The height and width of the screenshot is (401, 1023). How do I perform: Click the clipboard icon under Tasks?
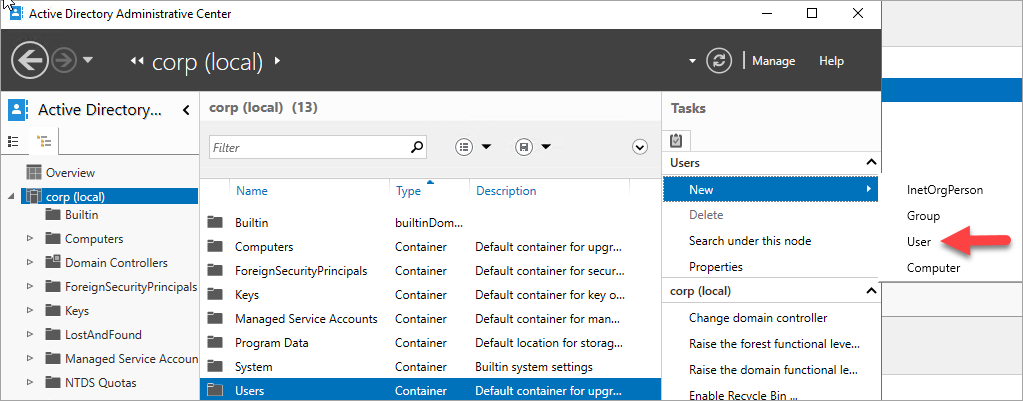click(677, 141)
